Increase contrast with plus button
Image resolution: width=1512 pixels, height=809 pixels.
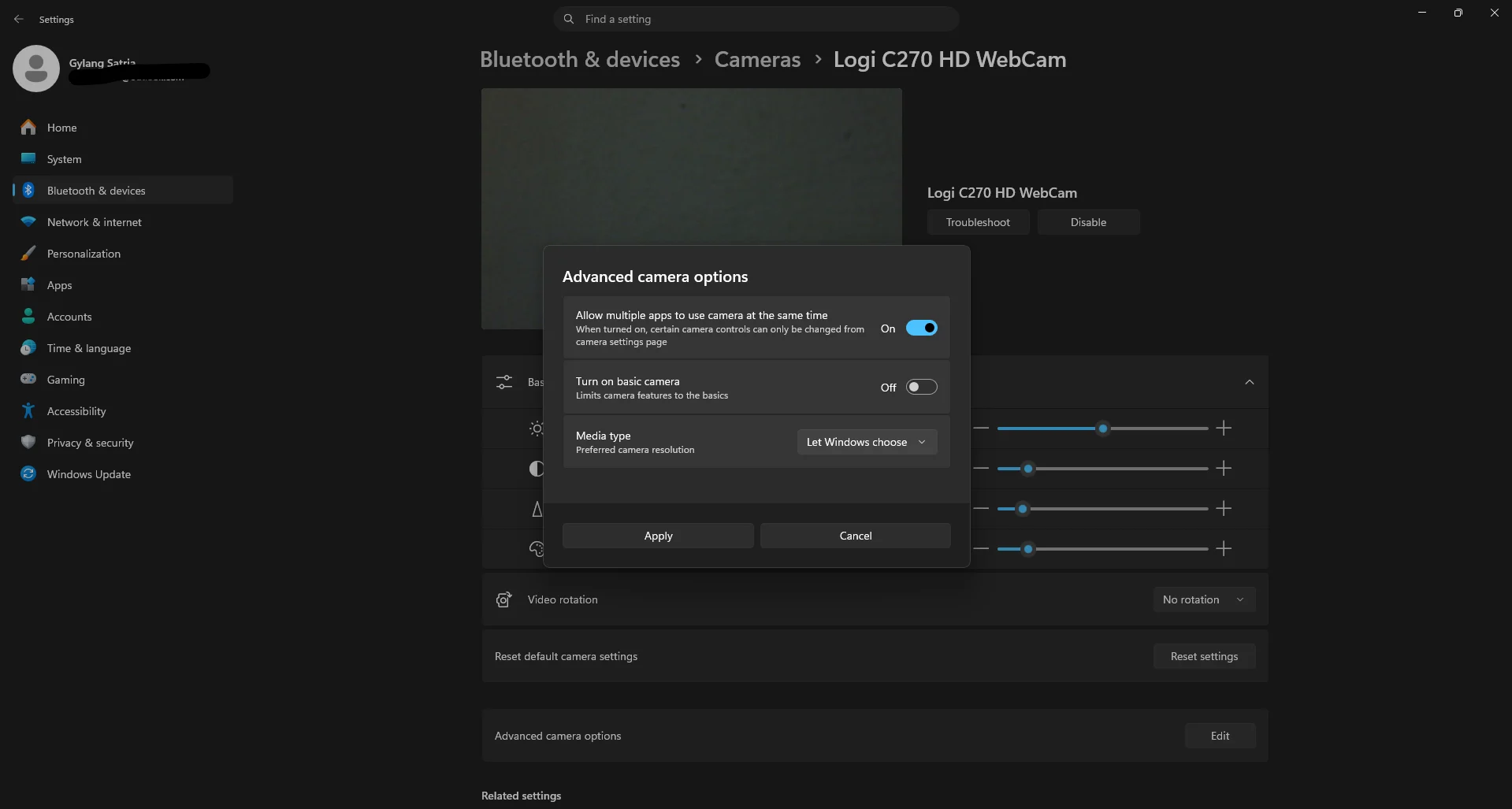[1224, 469]
